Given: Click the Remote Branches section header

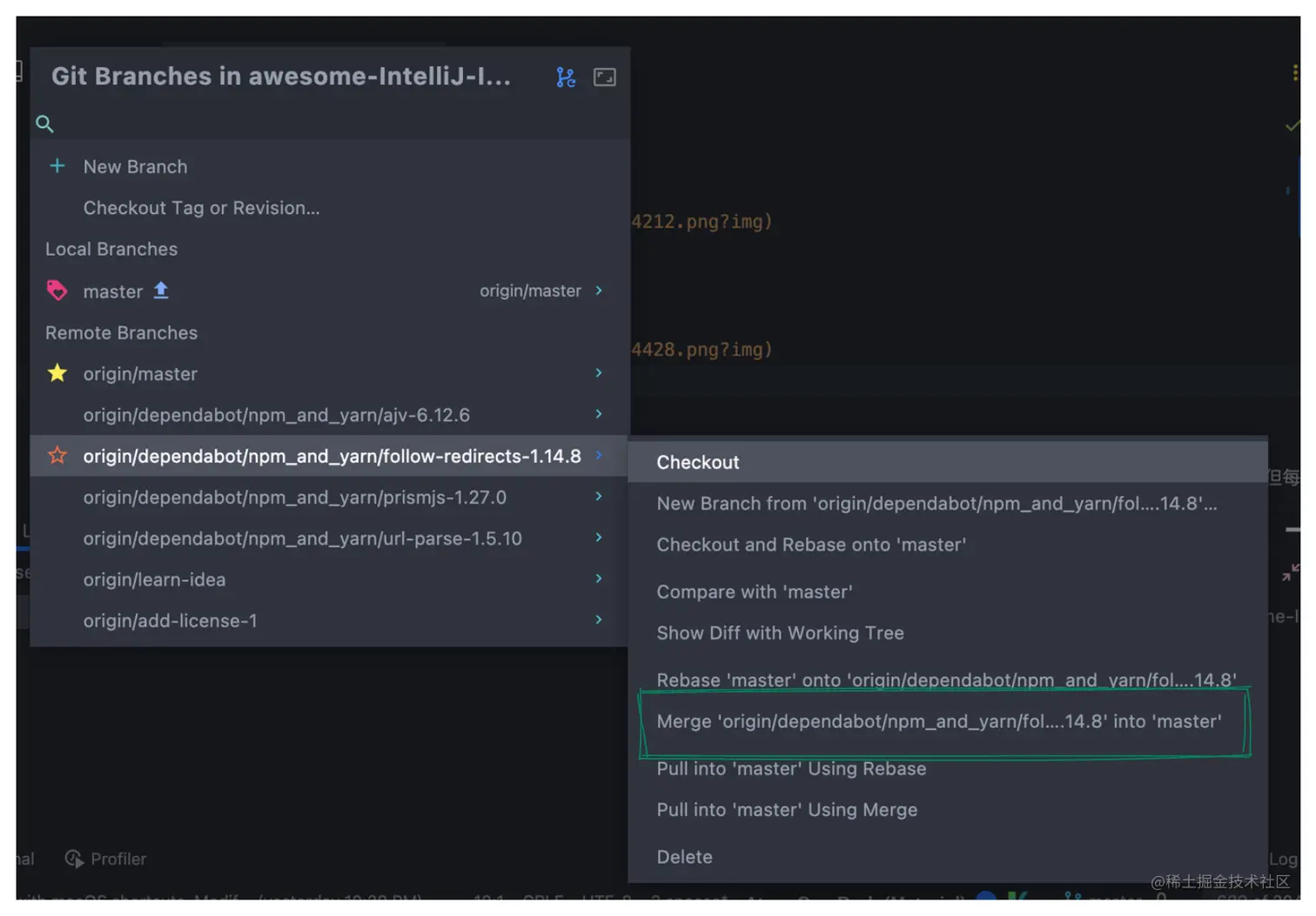Looking at the screenshot, I should click(121, 332).
